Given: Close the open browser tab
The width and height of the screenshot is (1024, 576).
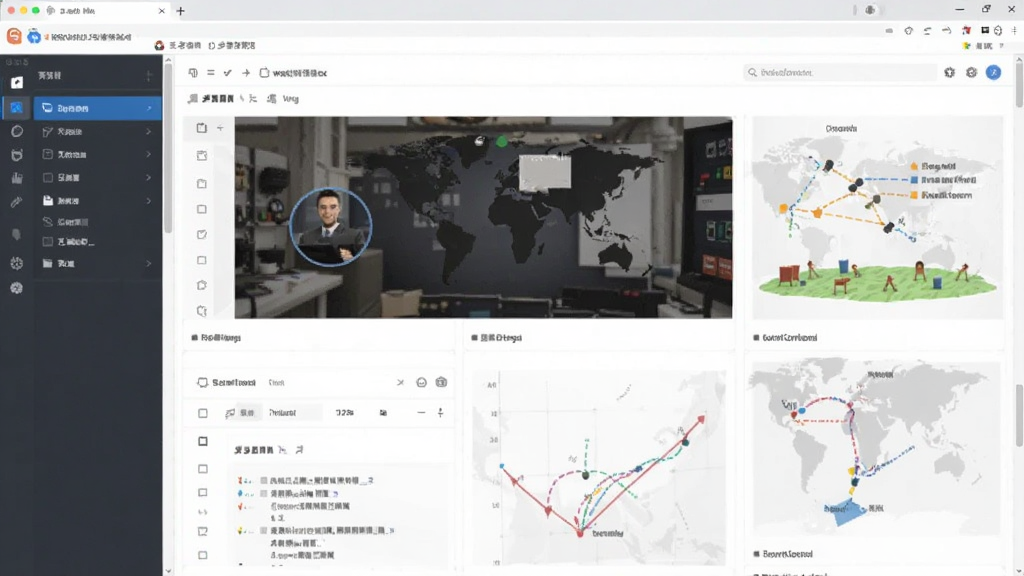Looking at the screenshot, I should tap(162, 10).
